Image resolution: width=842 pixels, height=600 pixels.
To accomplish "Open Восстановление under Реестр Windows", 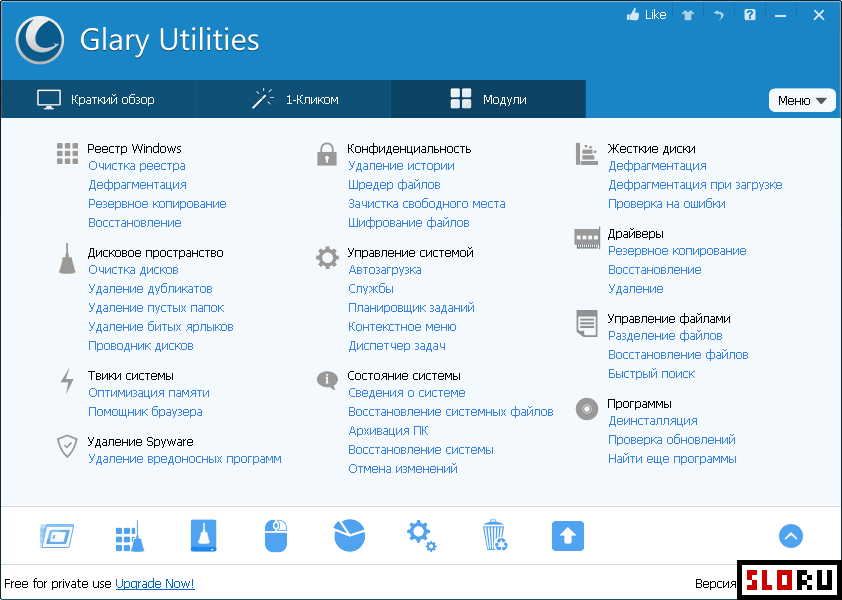I will pos(135,222).
